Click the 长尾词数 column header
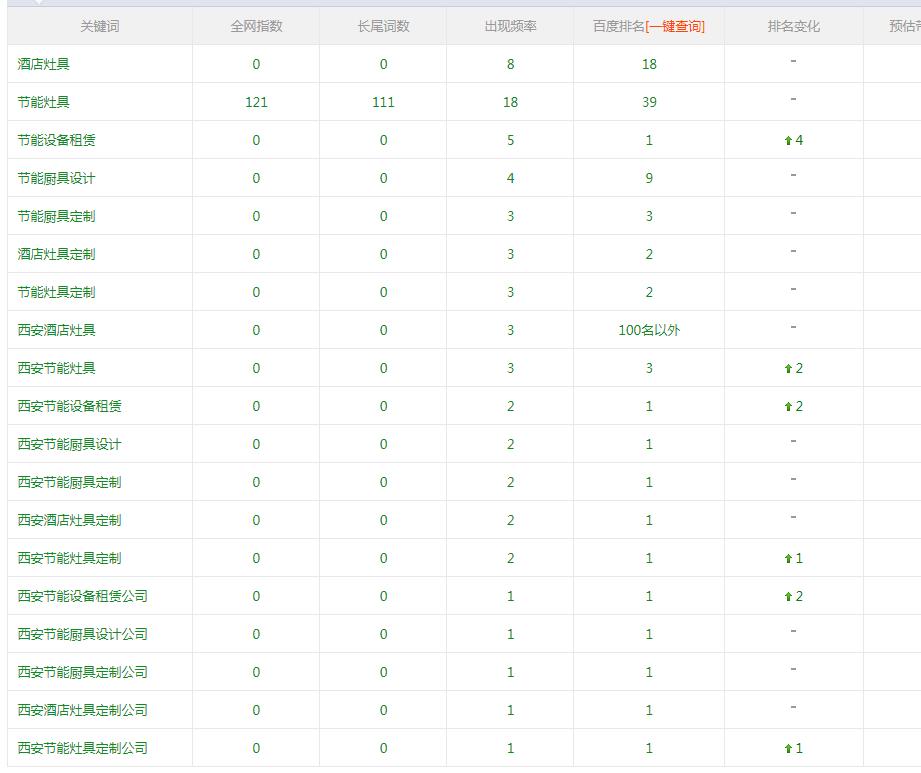This screenshot has width=921, height=773. point(383,26)
